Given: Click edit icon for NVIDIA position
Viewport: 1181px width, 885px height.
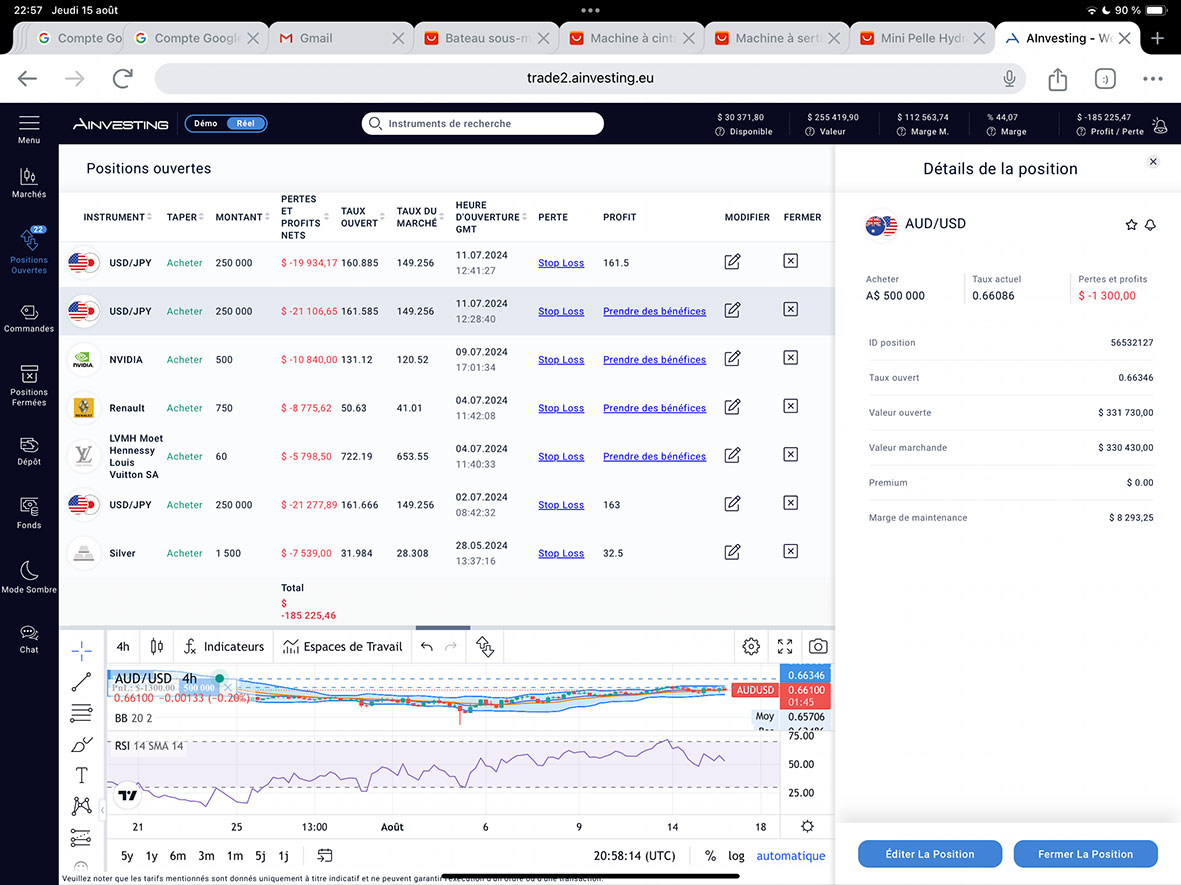Looking at the screenshot, I should (x=732, y=359).
